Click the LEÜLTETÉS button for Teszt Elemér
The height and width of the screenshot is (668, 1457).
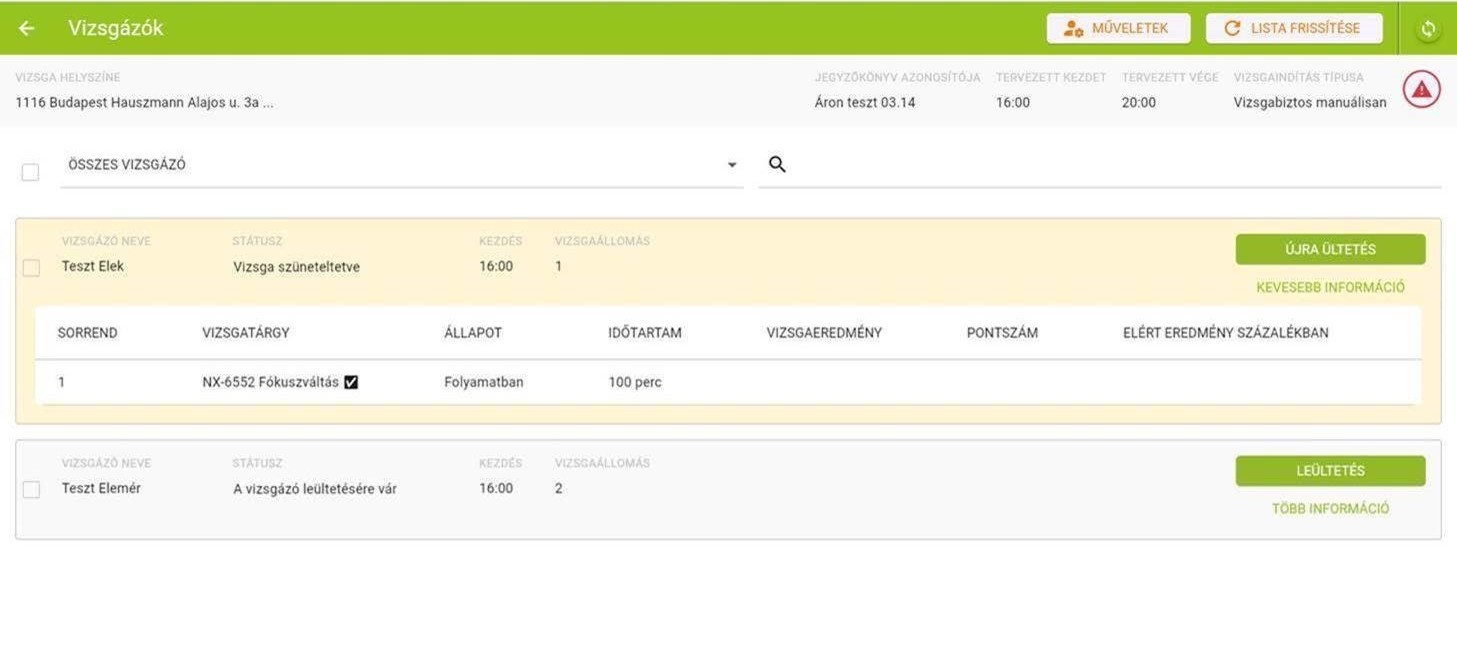pos(1330,471)
